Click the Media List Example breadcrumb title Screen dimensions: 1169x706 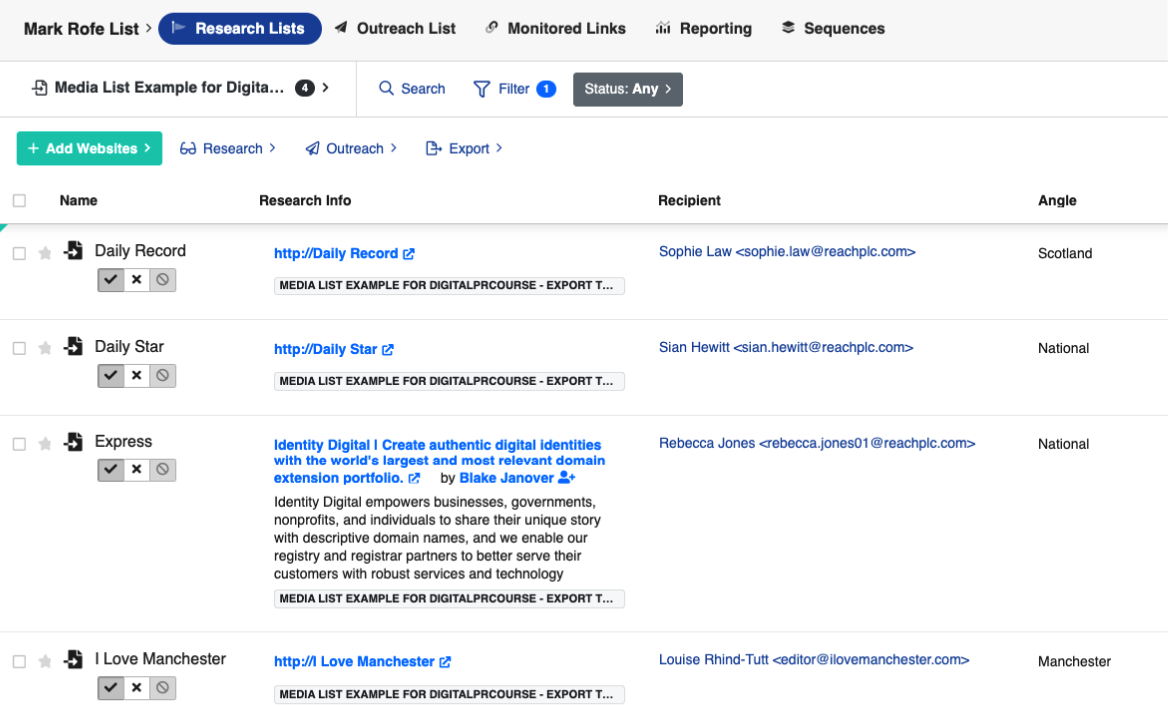pyautogui.click(x=170, y=87)
